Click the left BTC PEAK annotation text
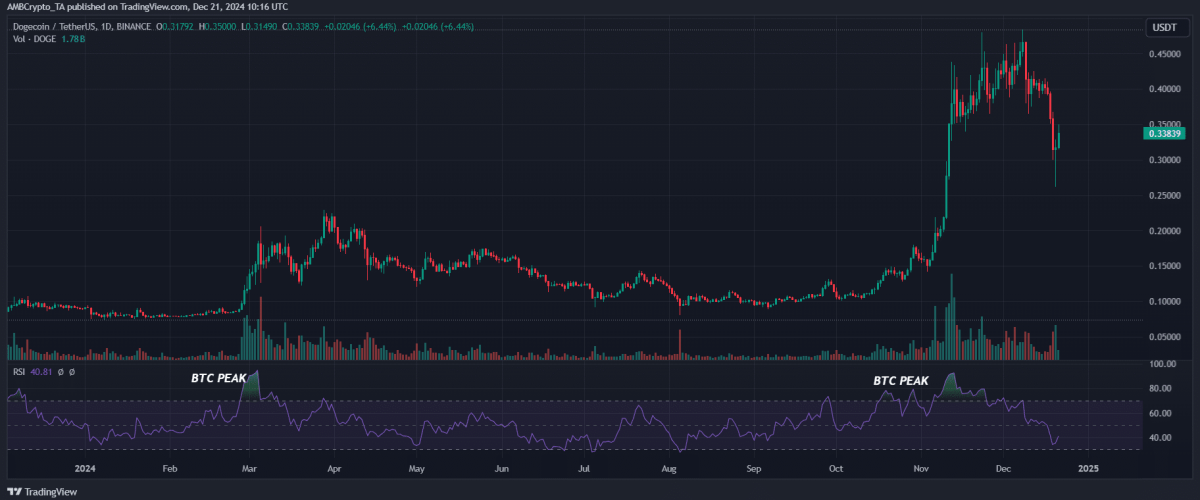This screenshot has height=500, width=1200. 218,379
